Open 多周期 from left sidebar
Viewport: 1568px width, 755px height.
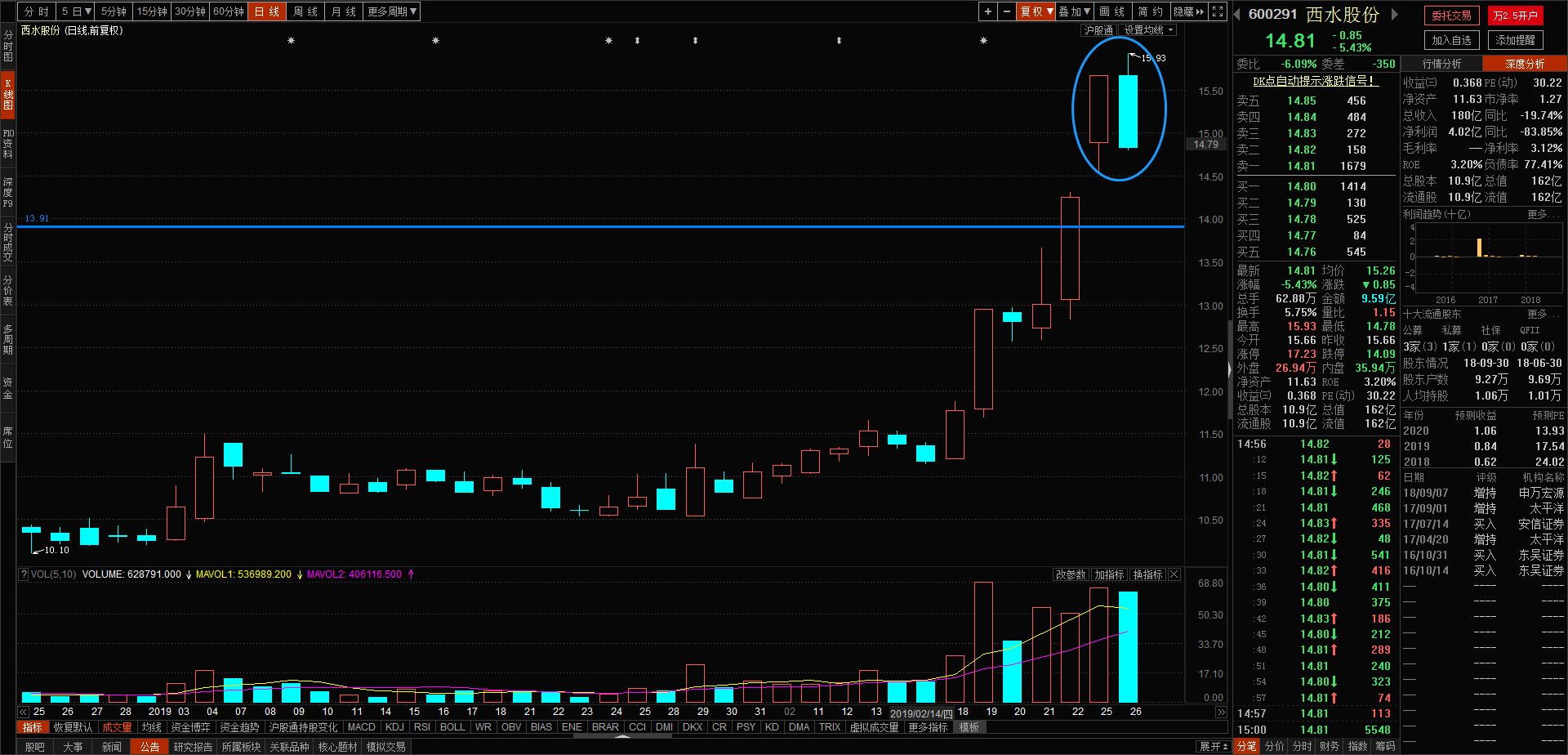pos(7,339)
